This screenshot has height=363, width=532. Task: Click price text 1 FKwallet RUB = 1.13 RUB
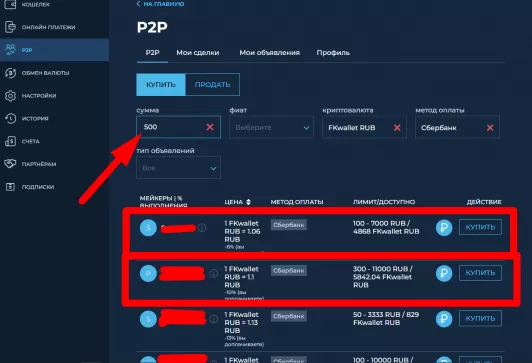point(241,322)
